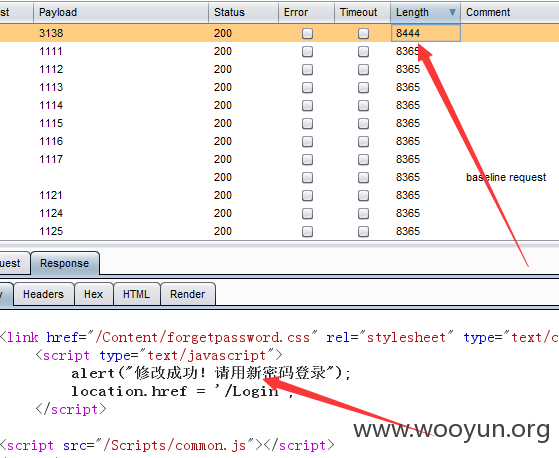This screenshot has width=559, height=458.
Task: Switch to the HTML tab
Action: [137, 294]
